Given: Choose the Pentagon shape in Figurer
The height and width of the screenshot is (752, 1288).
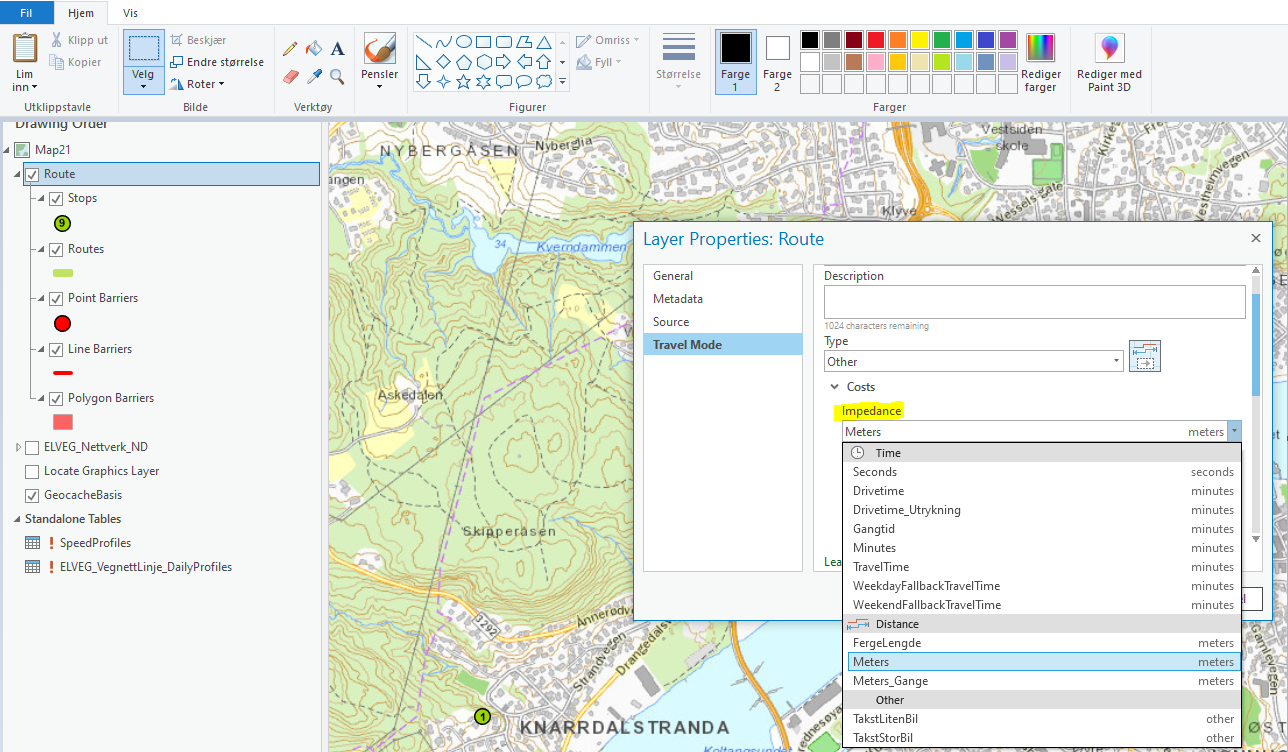Looking at the screenshot, I should pyautogui.click(x=464, y=62).
